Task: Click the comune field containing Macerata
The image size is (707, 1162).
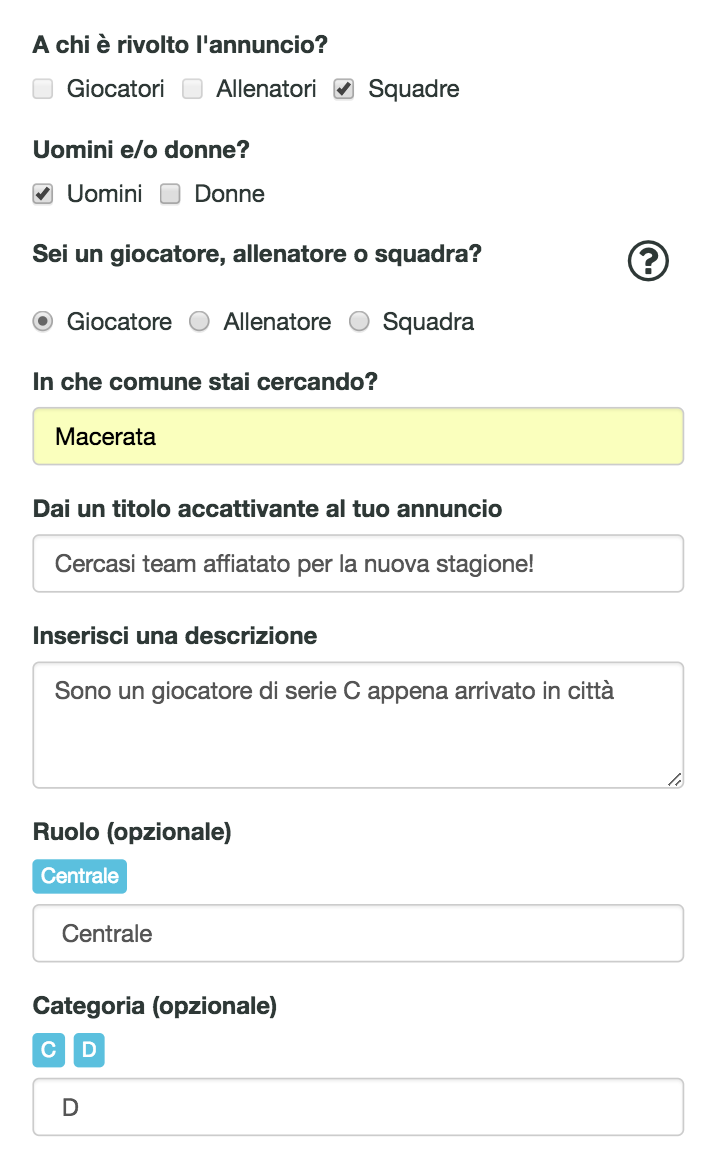Action: tap(358, 436)
